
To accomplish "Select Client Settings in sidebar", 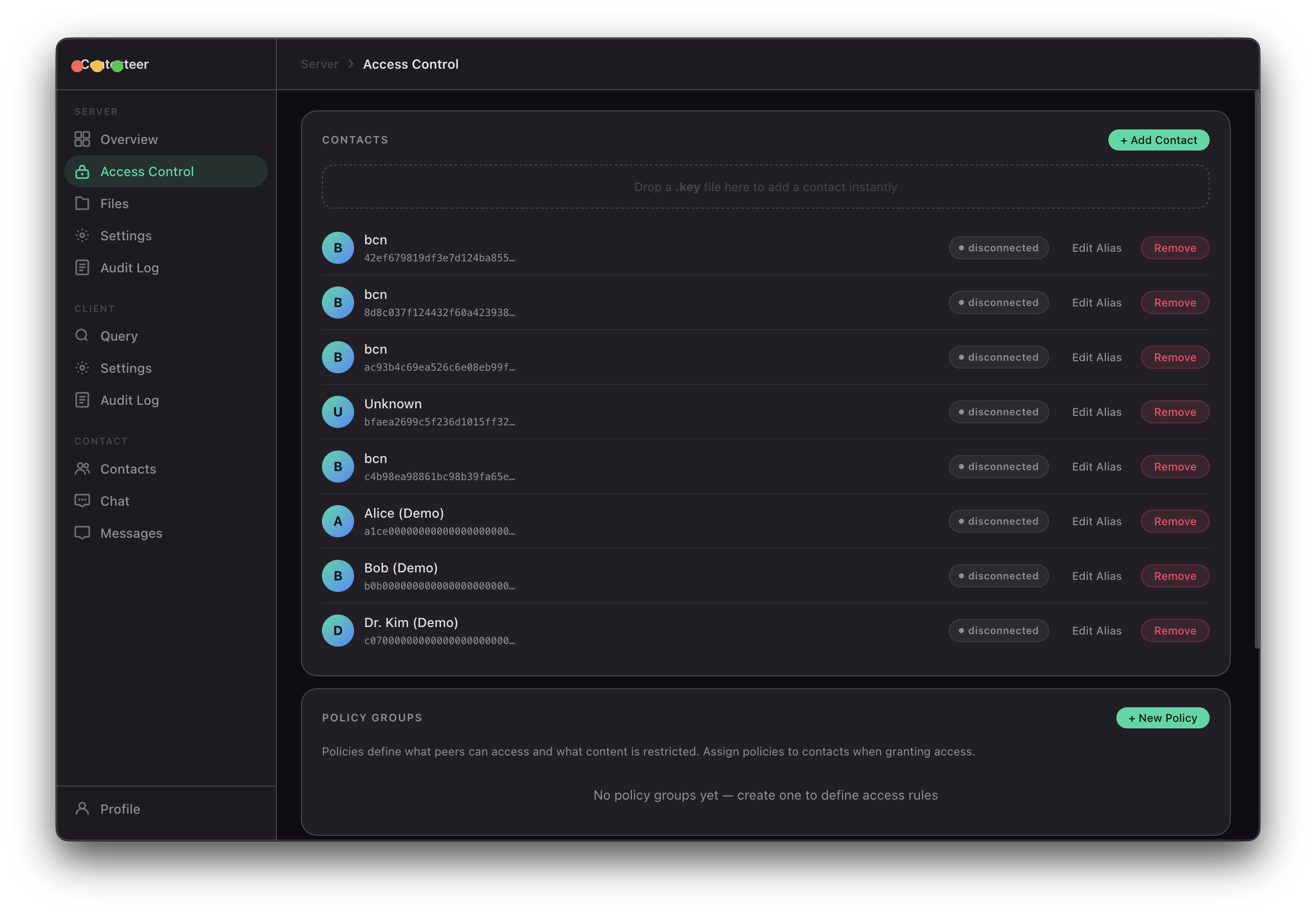I will (126, 368).
